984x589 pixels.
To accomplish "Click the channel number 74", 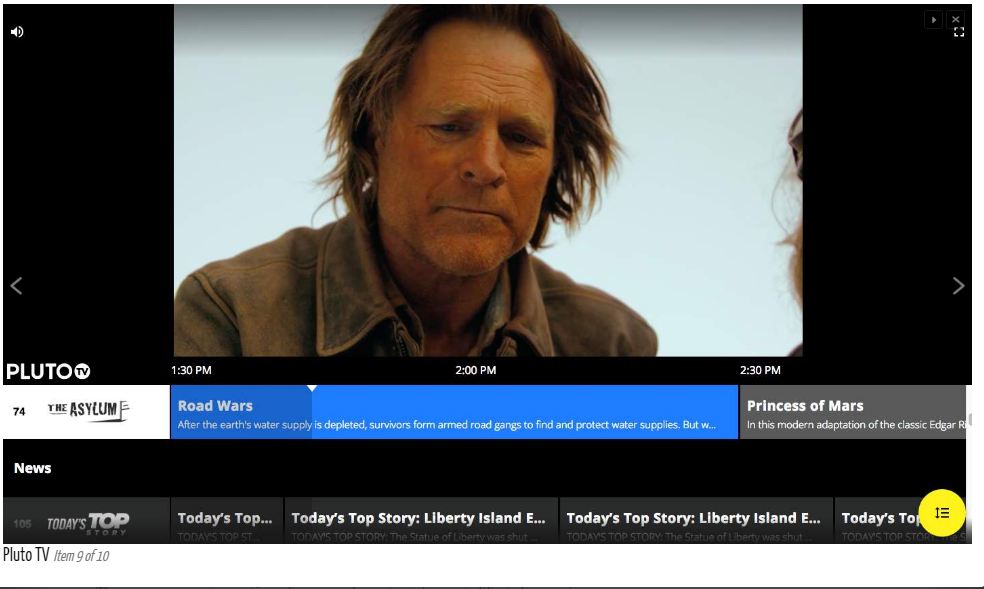I will 19,411.
